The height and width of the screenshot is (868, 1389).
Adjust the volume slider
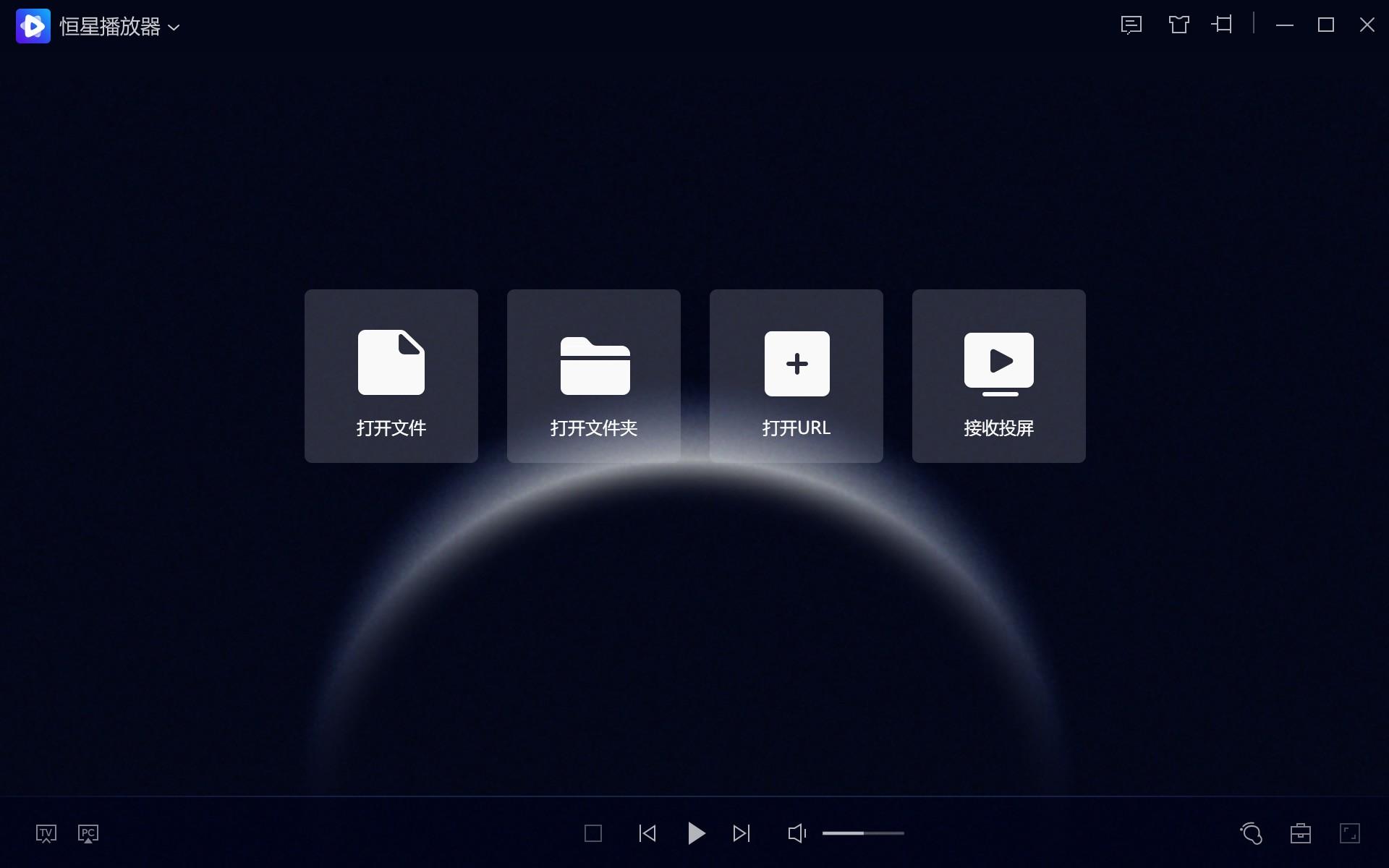[863, 833]
